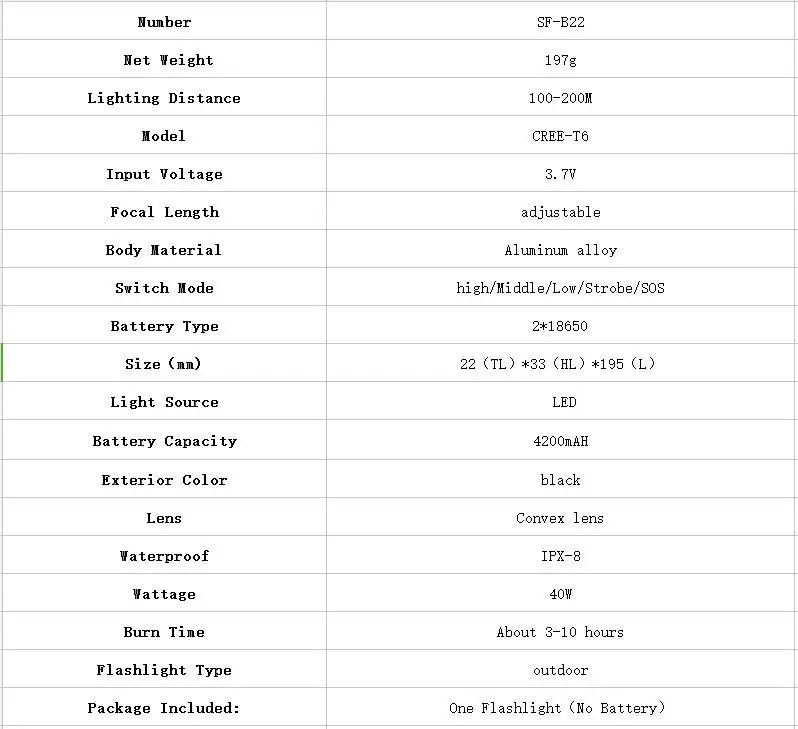Select the CREE-T6 model cell
The width and height of the screenshot is (798, 729).
560,135
